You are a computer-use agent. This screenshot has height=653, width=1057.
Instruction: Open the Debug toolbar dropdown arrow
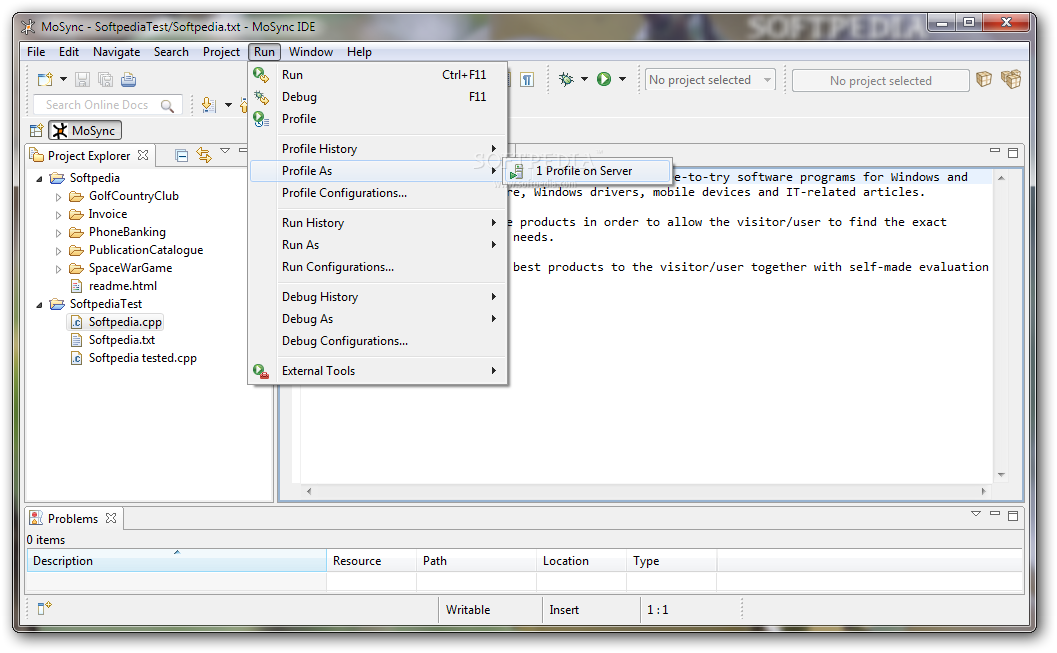tap(584, 80)
